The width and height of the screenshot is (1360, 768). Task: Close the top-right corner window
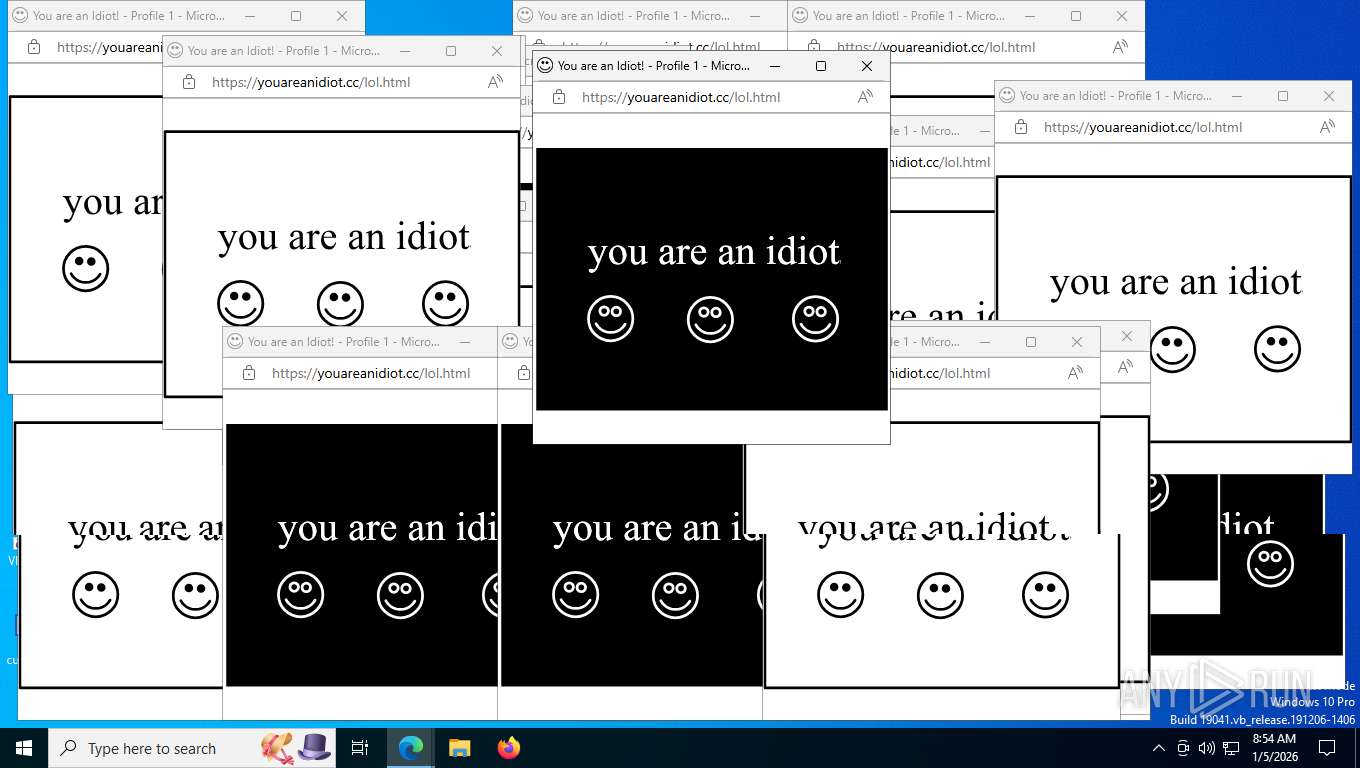pyautogui.click(x=1122, y=16)
